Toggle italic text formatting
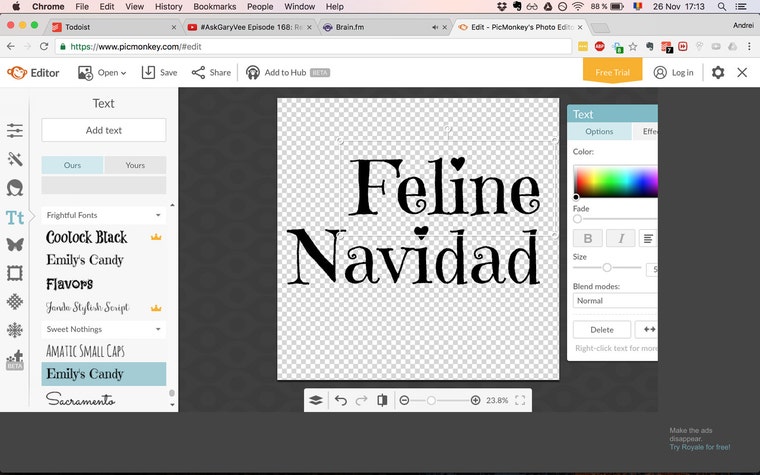 (621, 238)
